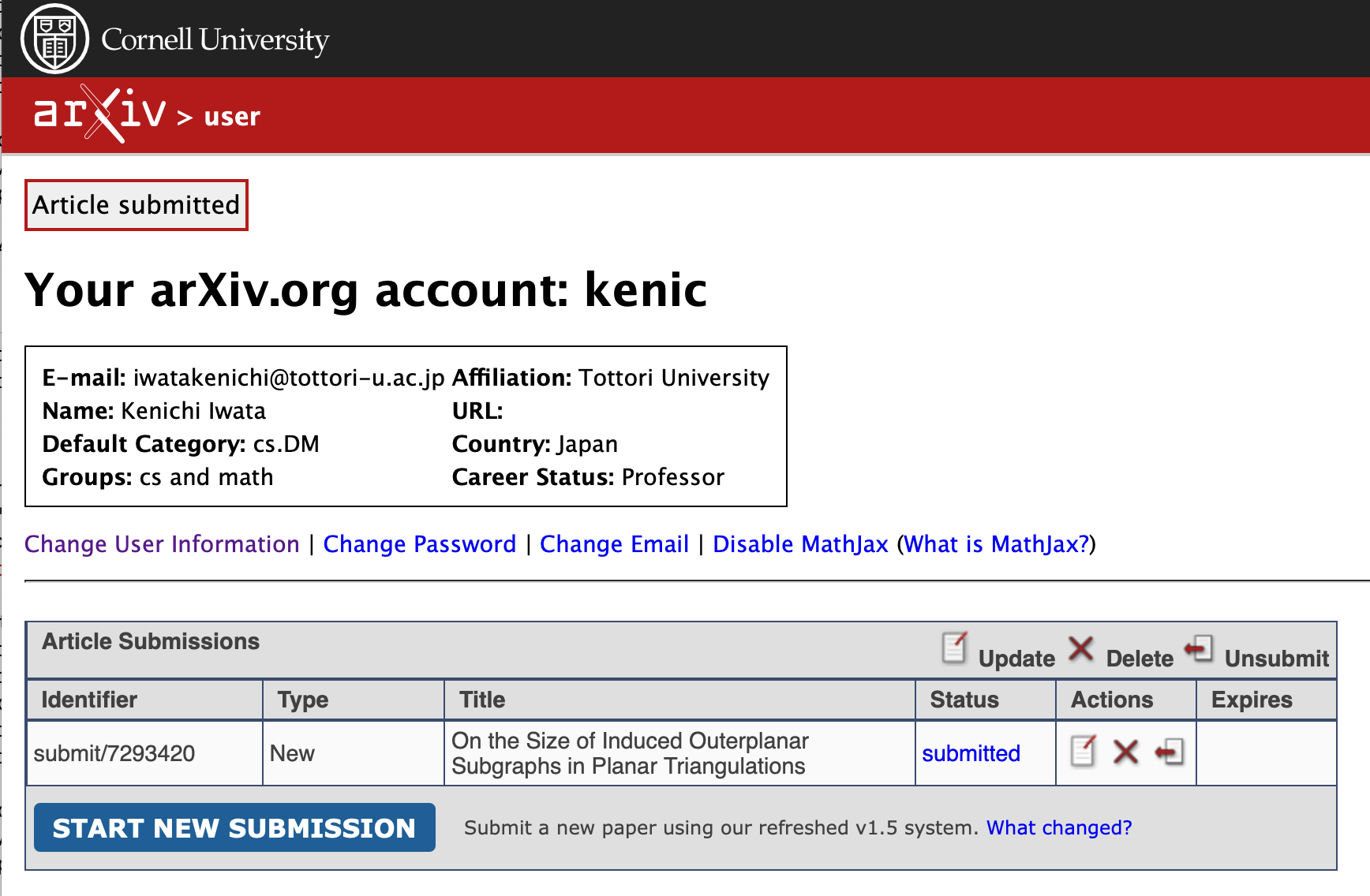Viewport: 1370px width, 896px height.
Task: Click the arXiv logo
Action: [x=99, y=114]
